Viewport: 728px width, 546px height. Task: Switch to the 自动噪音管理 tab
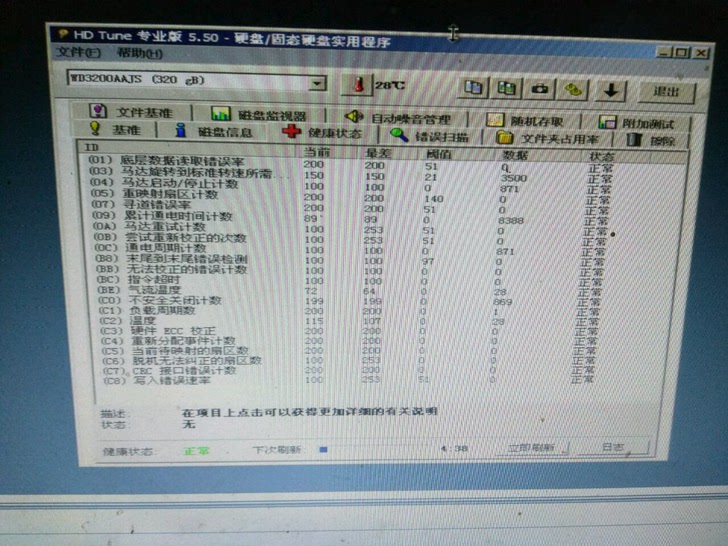coord(398,118)
